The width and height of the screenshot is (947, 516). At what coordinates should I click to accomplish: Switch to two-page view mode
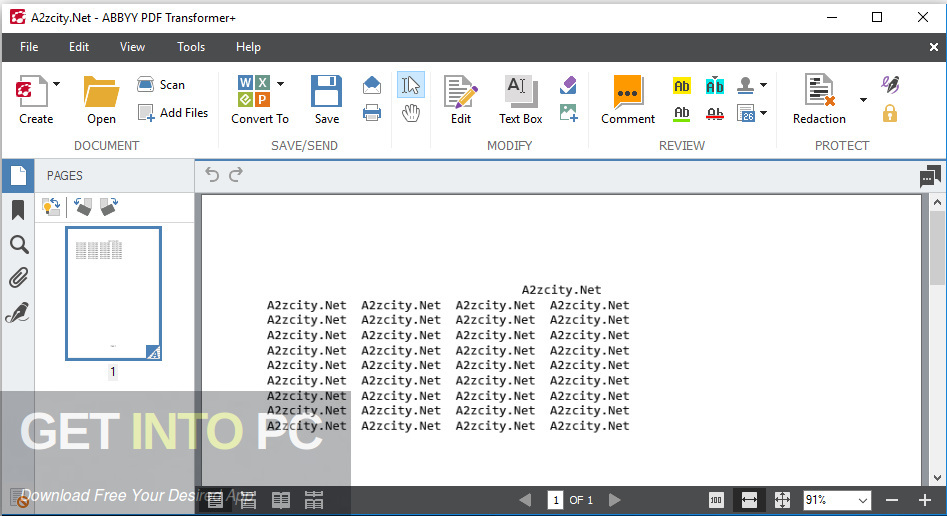coord(281,500)
